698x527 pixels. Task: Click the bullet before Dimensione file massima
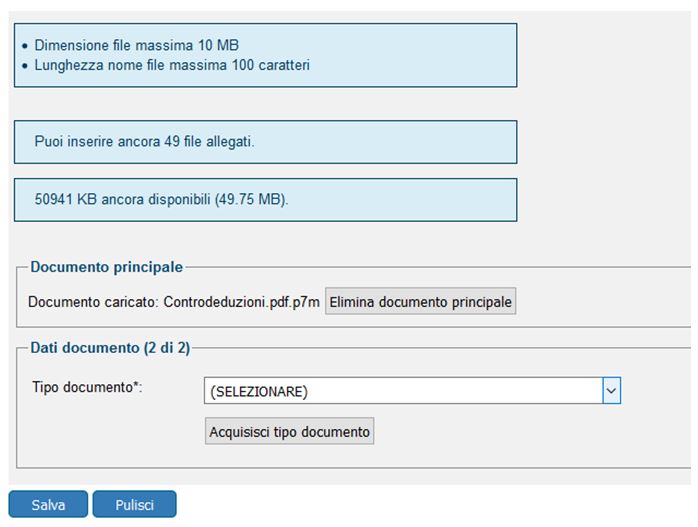pos(25,46)
